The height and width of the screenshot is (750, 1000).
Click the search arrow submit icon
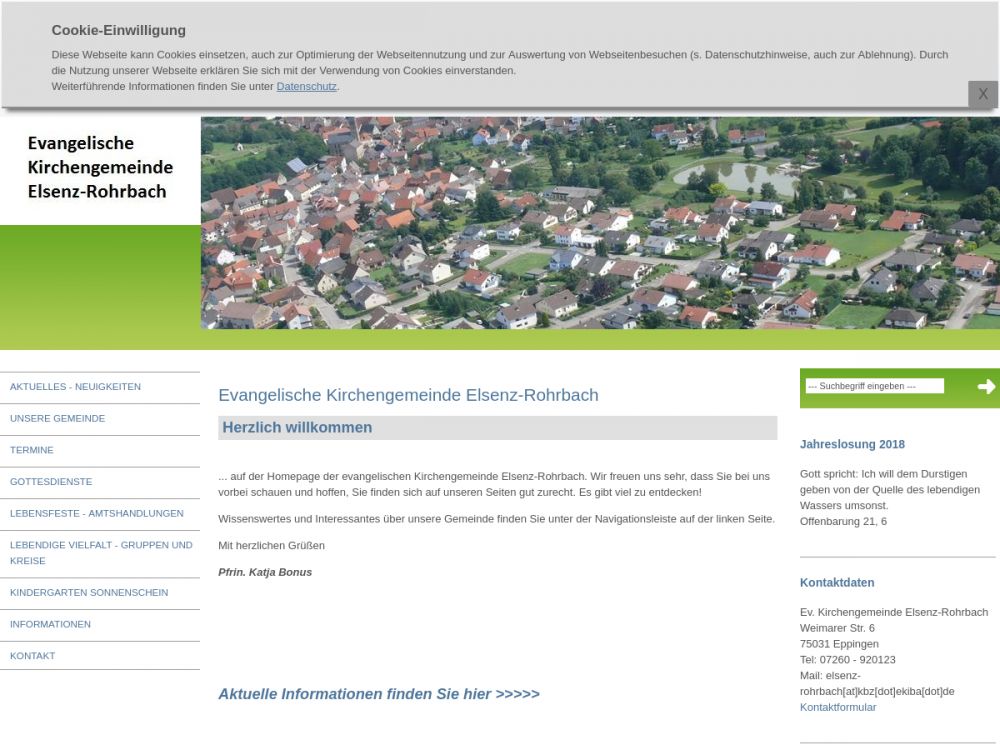(x=986, y=387)
